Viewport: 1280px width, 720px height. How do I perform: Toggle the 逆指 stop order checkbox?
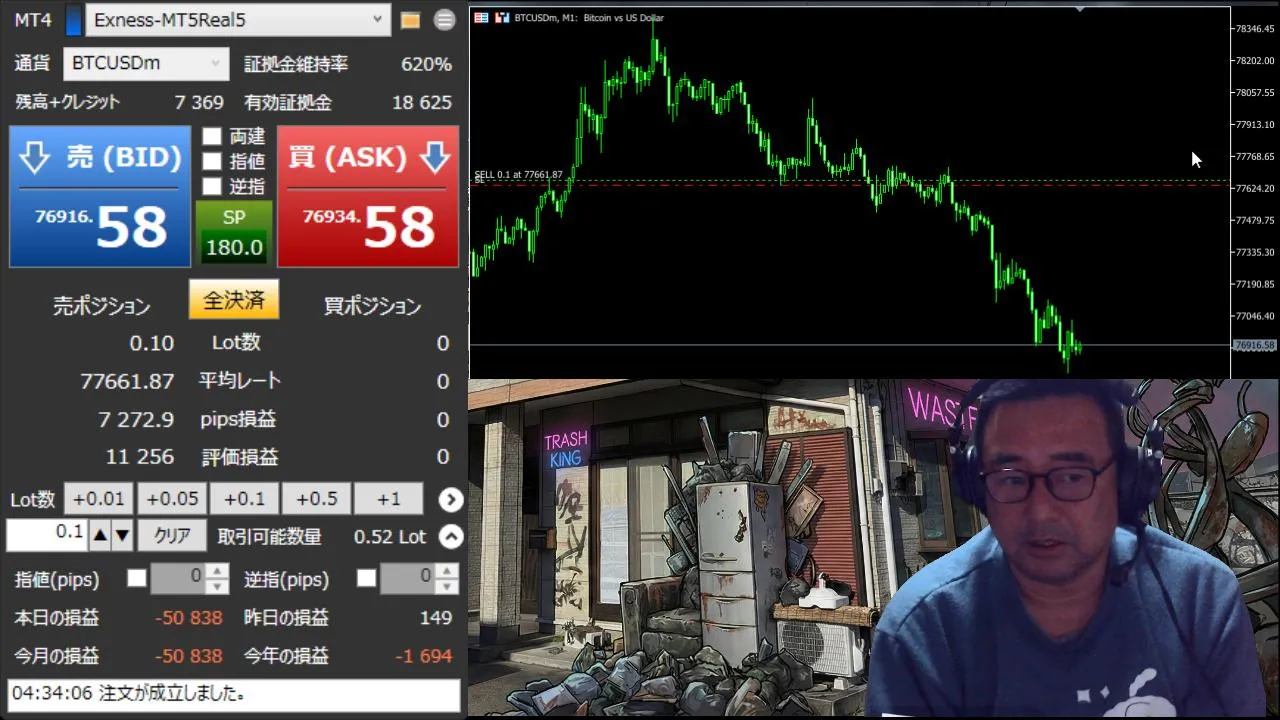212,186
